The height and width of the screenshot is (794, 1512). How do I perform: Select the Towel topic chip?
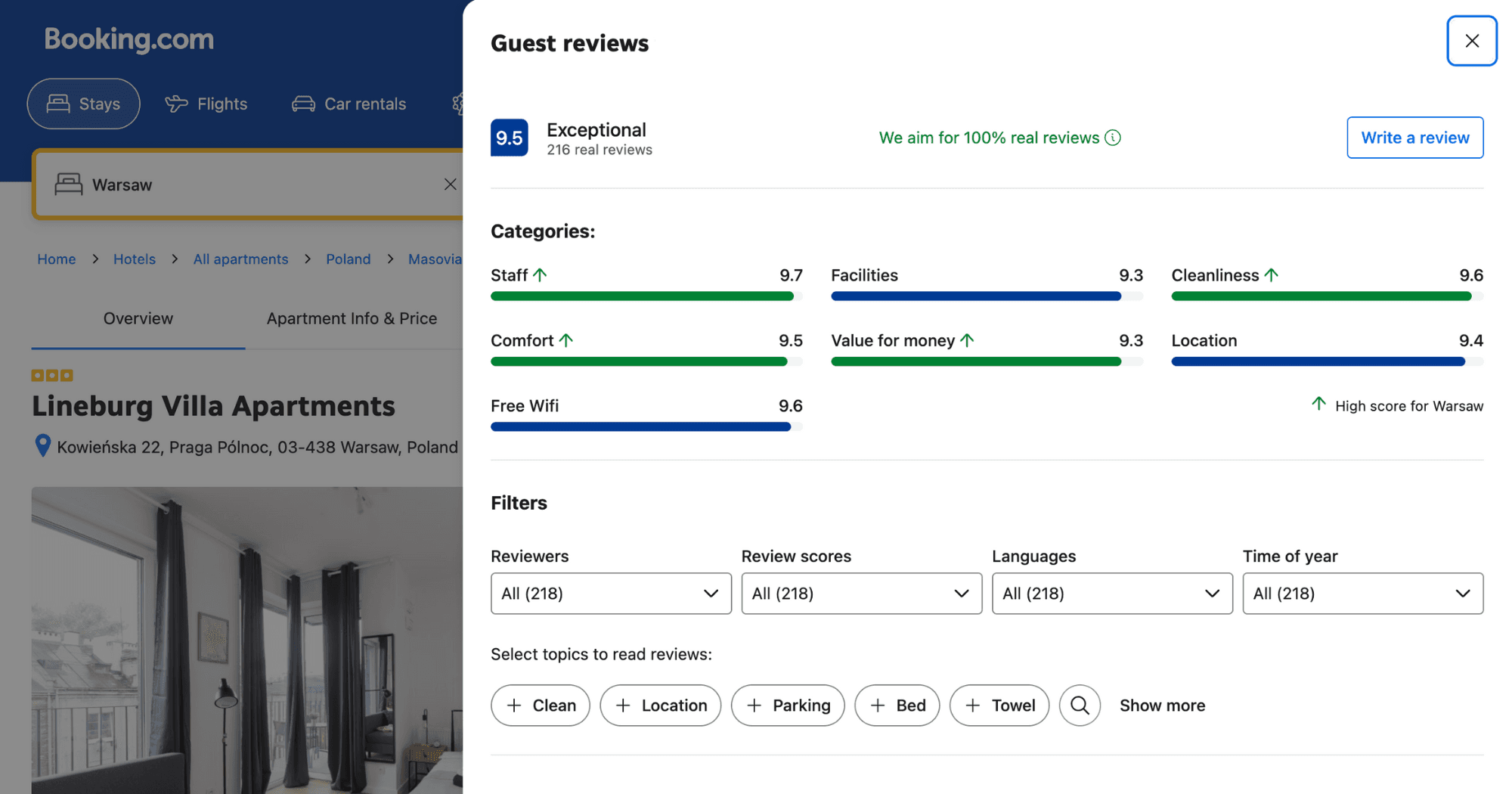(x=999, y=705)
